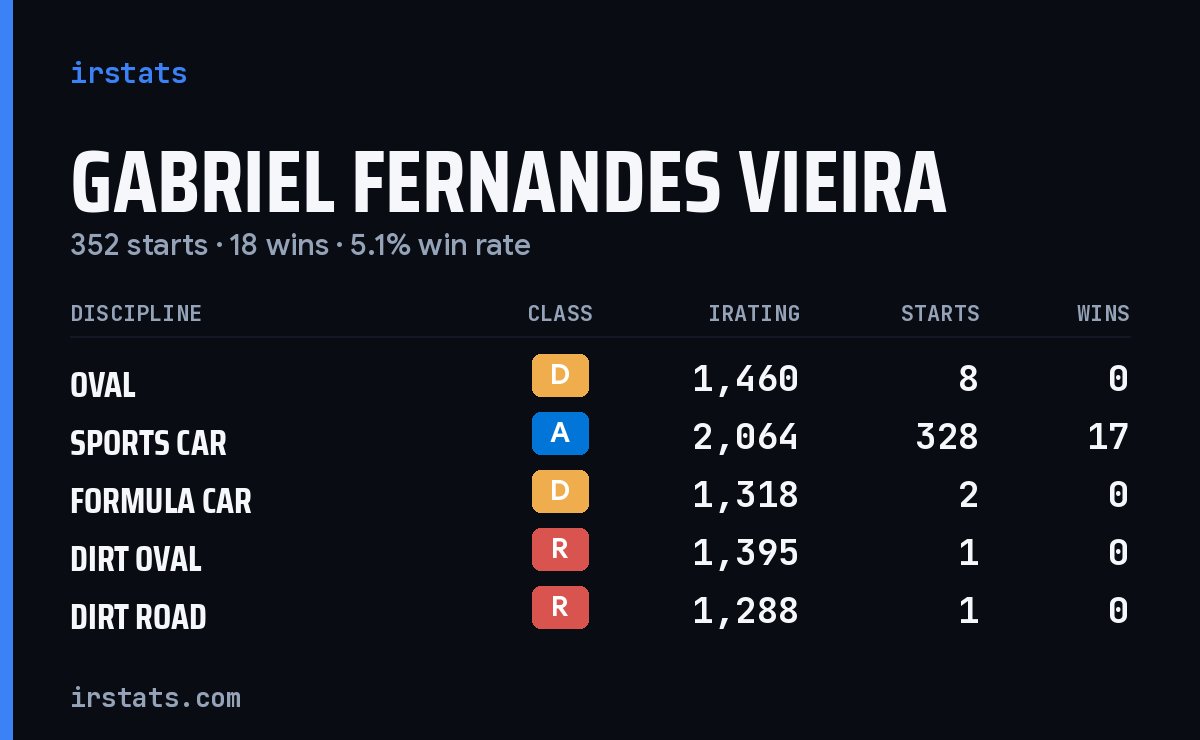Click the Formula Car D class badge
The width and height of the screenshot is (1200, 740).
pyautogui.click(x=560, y=491)
